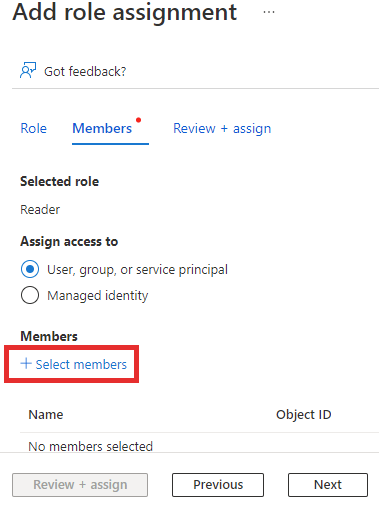Click the Previous button
379x507 pixels.
218,485
